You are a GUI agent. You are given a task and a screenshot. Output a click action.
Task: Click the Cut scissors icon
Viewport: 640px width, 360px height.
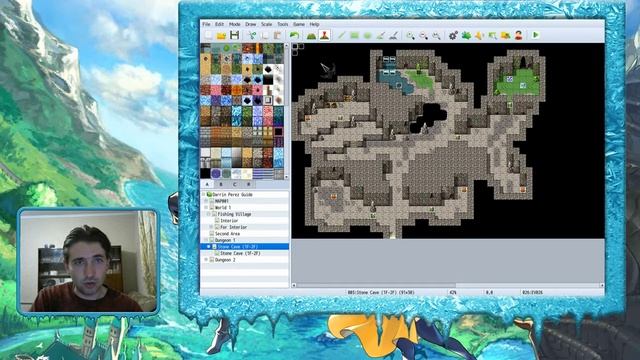coord(253,36)
